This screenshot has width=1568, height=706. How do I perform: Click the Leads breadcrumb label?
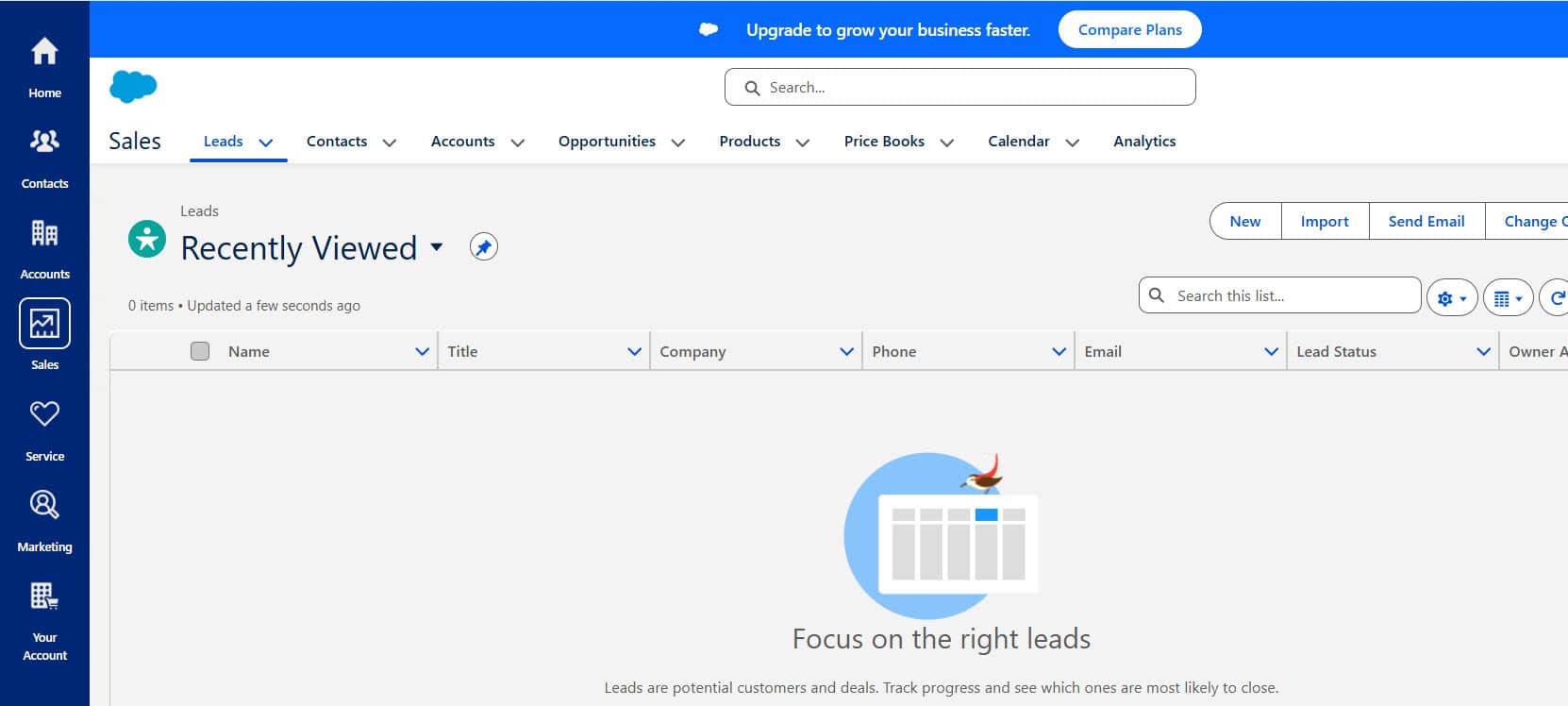point(199,210)
